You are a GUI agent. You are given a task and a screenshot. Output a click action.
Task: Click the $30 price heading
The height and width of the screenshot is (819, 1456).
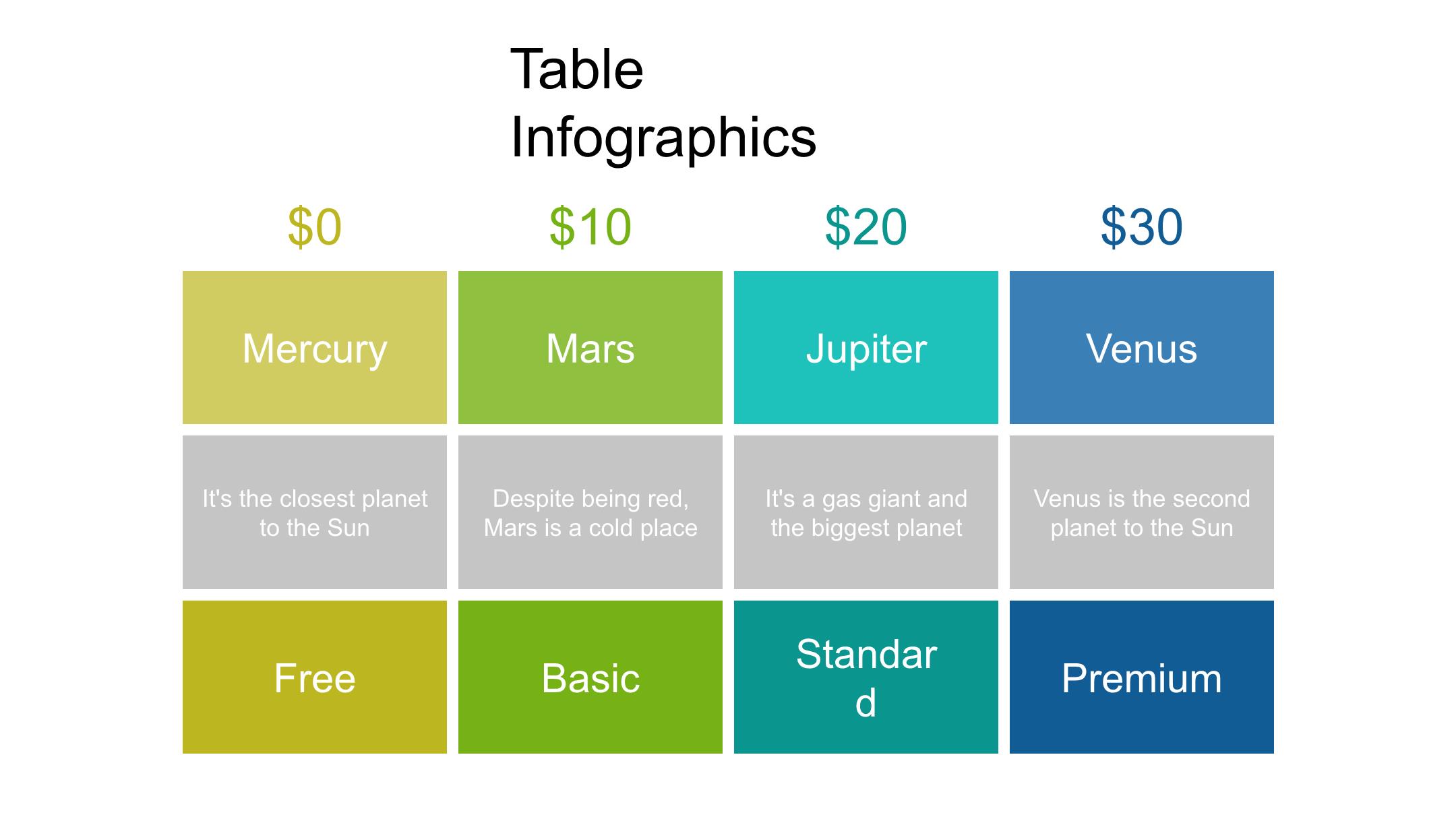click(x=1142, y=227)
